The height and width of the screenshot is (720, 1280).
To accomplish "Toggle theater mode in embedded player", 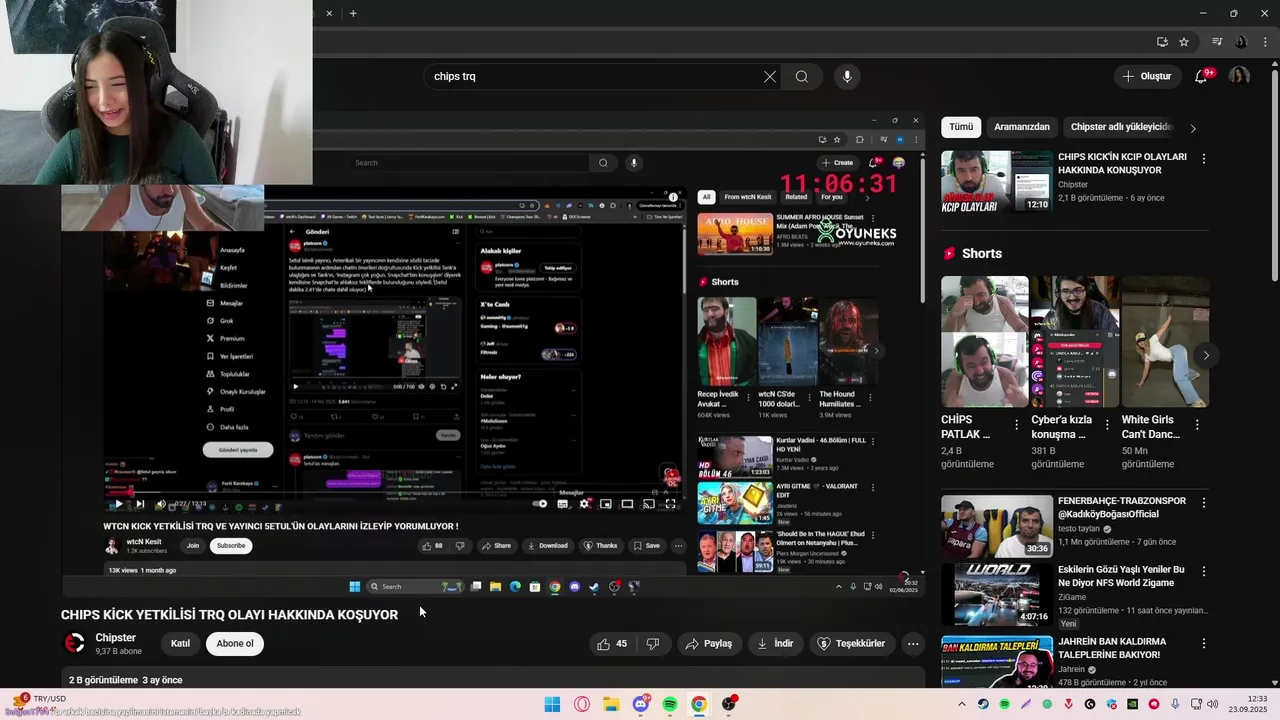I will coord(627,504).
